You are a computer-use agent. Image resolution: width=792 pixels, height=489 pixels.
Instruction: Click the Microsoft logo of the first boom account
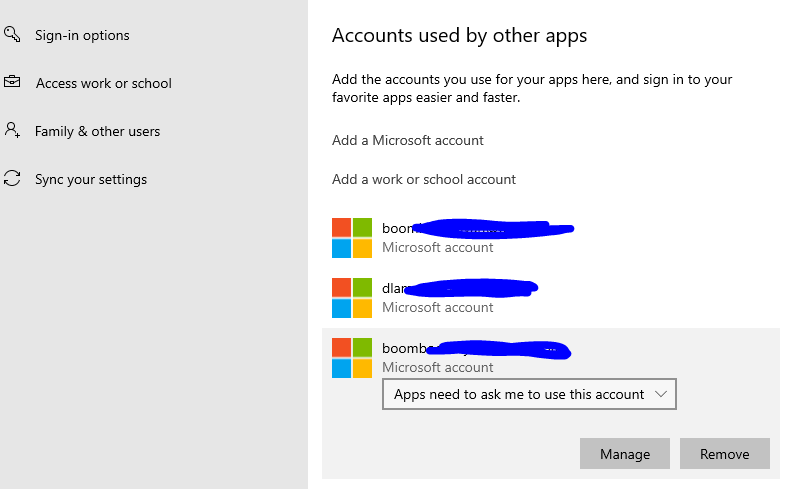pyautogui.click(x=352, y=238)
